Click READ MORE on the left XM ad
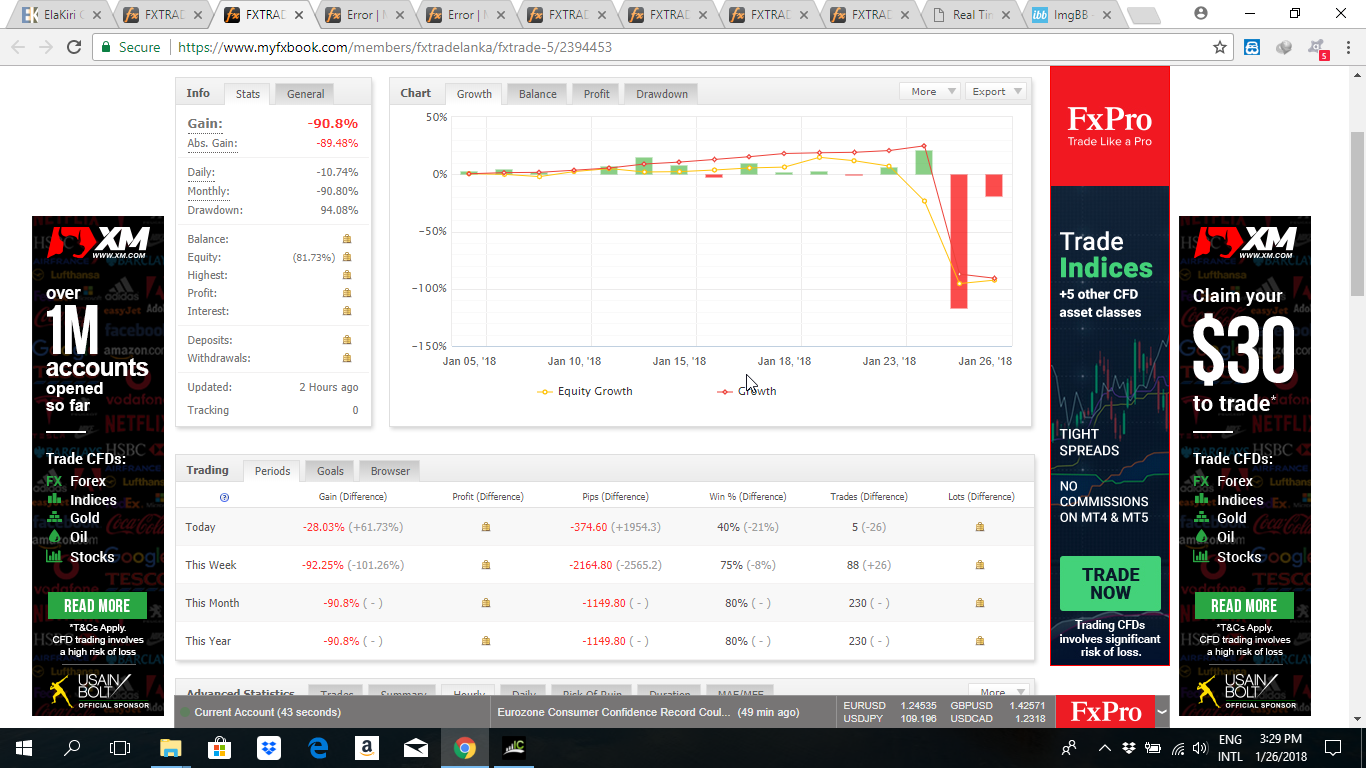Viewport: 1366px width, 768px height. (x=97, y=606)
